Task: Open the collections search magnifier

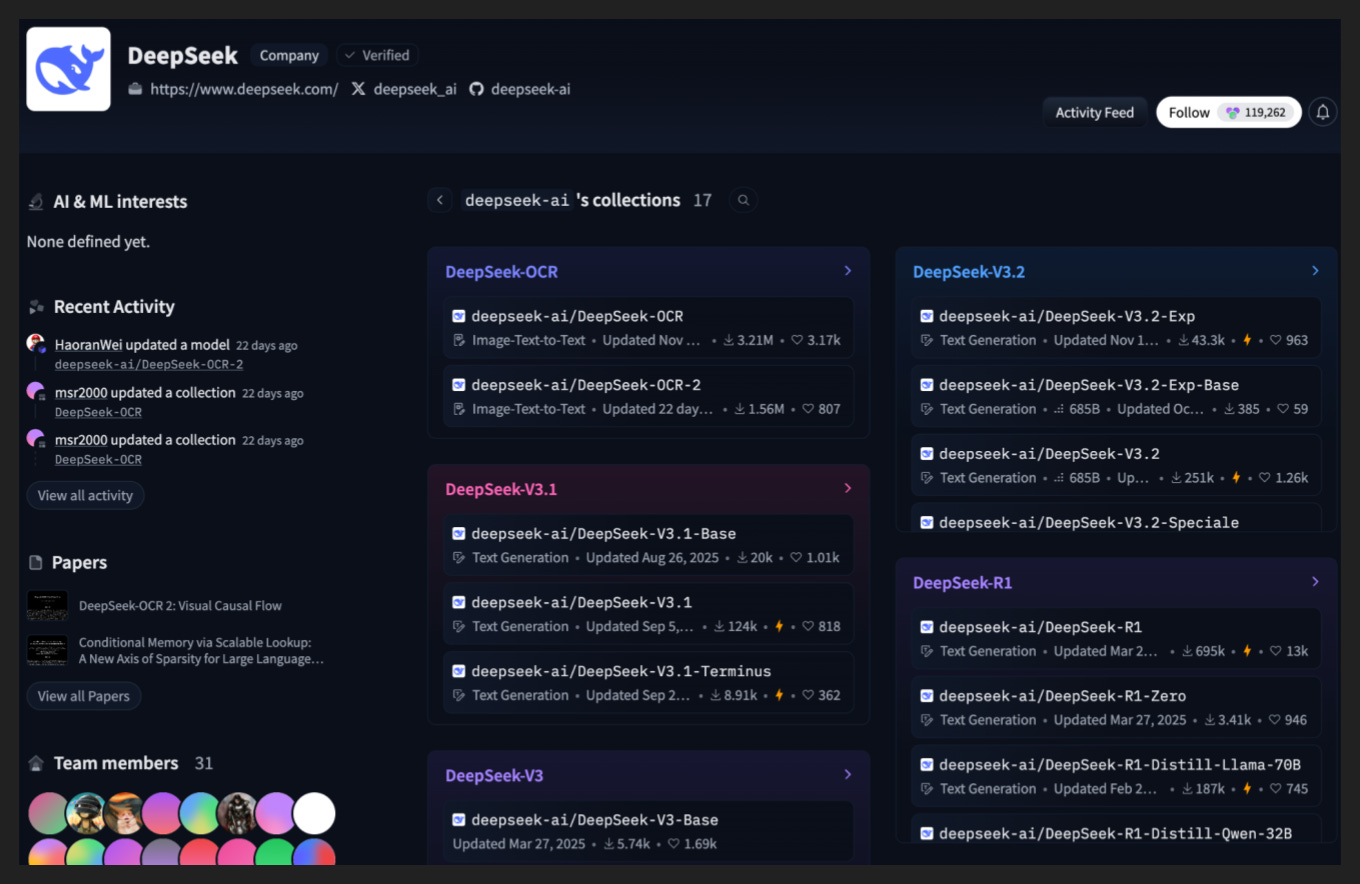Action: pos(743,200)
